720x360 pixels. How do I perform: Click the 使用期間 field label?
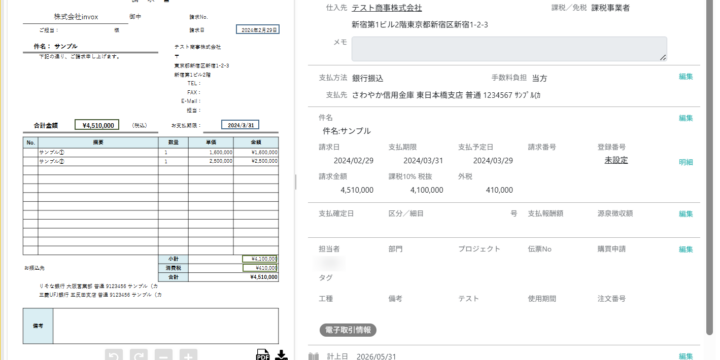click(x=542, y=299)
